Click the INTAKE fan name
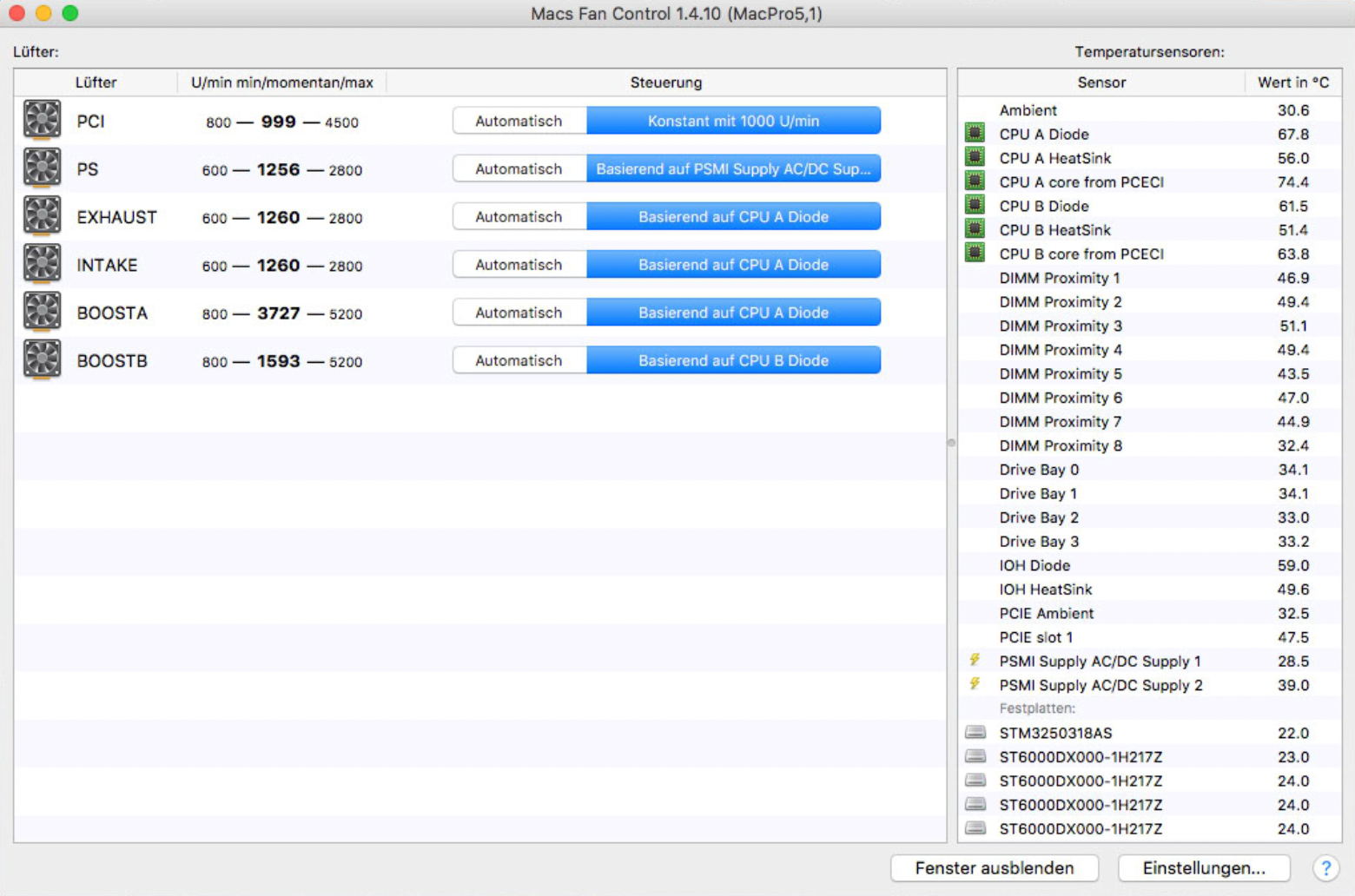This screenshot has height=896, width=1355. 107,264
